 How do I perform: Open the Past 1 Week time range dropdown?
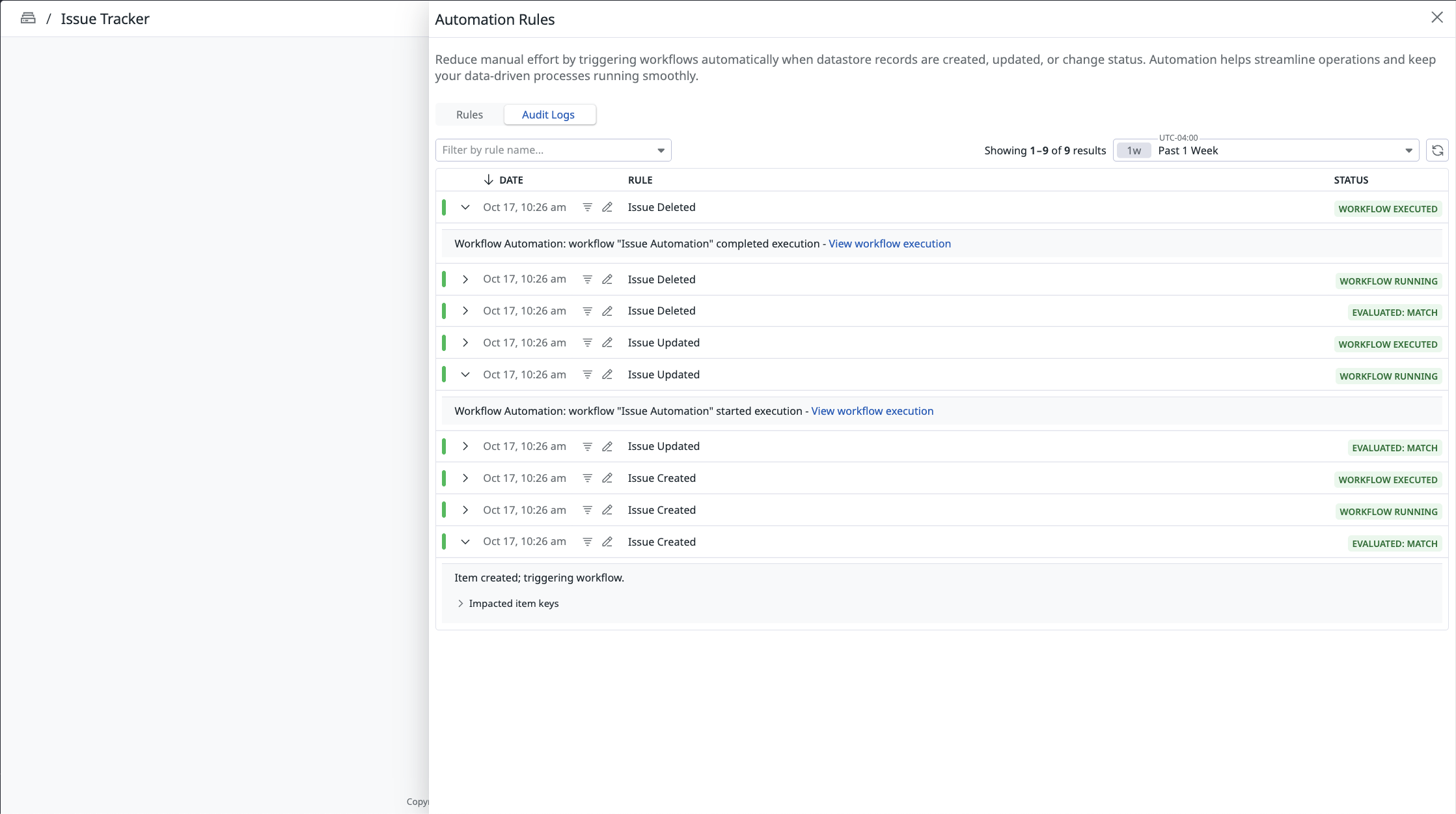[x=1265, y=150]
